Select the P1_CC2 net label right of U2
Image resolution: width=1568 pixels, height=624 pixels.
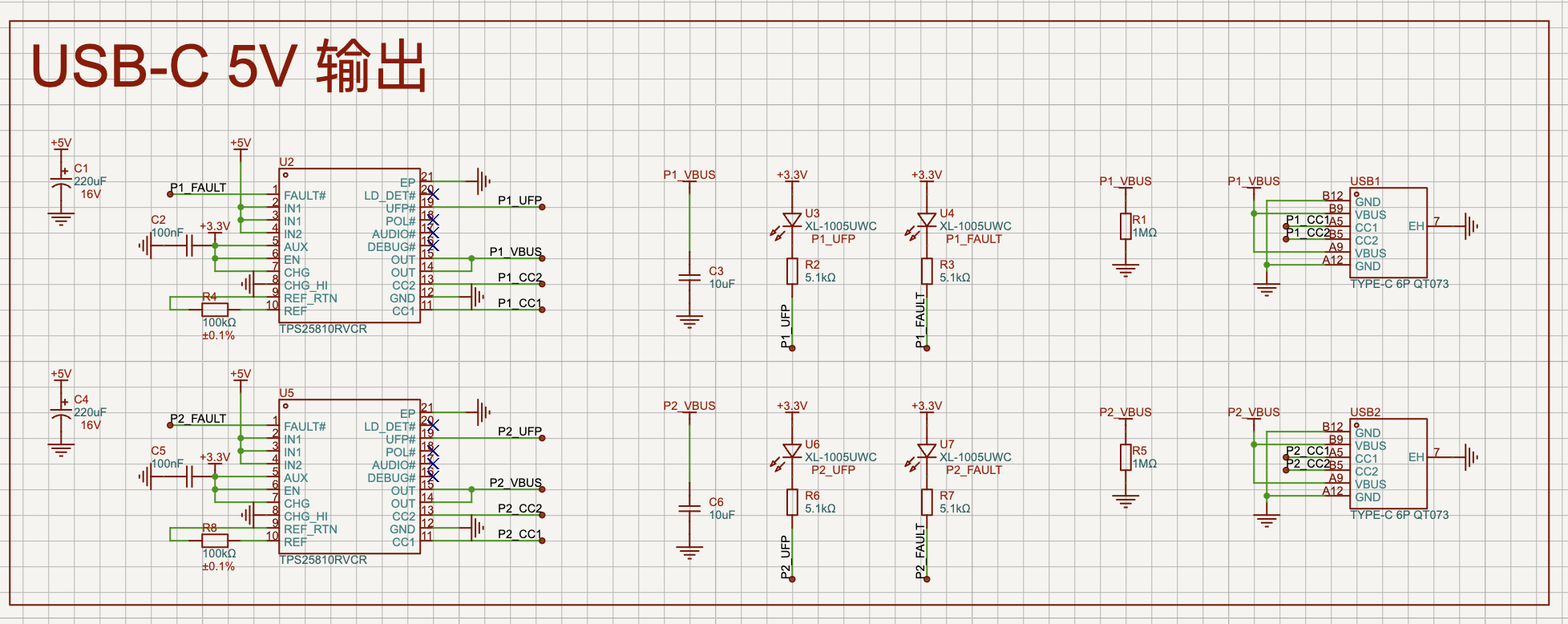(x=519, y=278)
